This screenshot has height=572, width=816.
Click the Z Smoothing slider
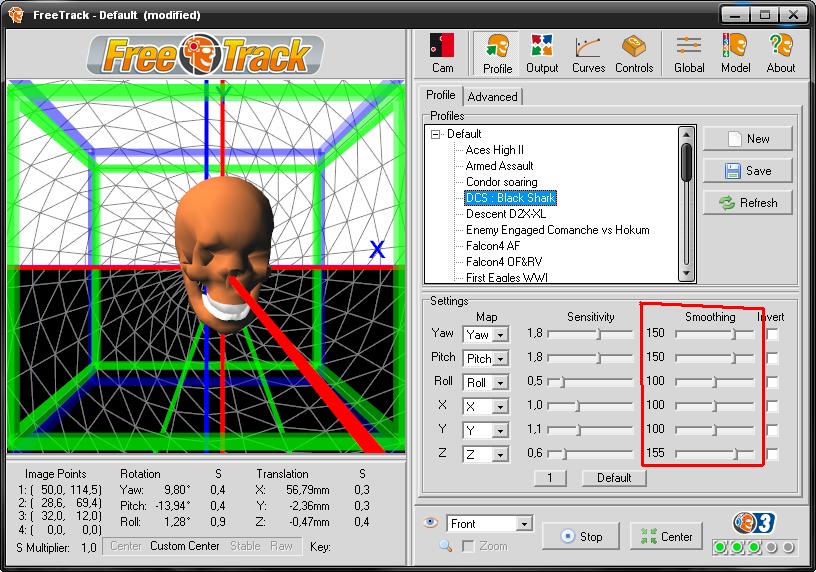click(x=715, y=454)
